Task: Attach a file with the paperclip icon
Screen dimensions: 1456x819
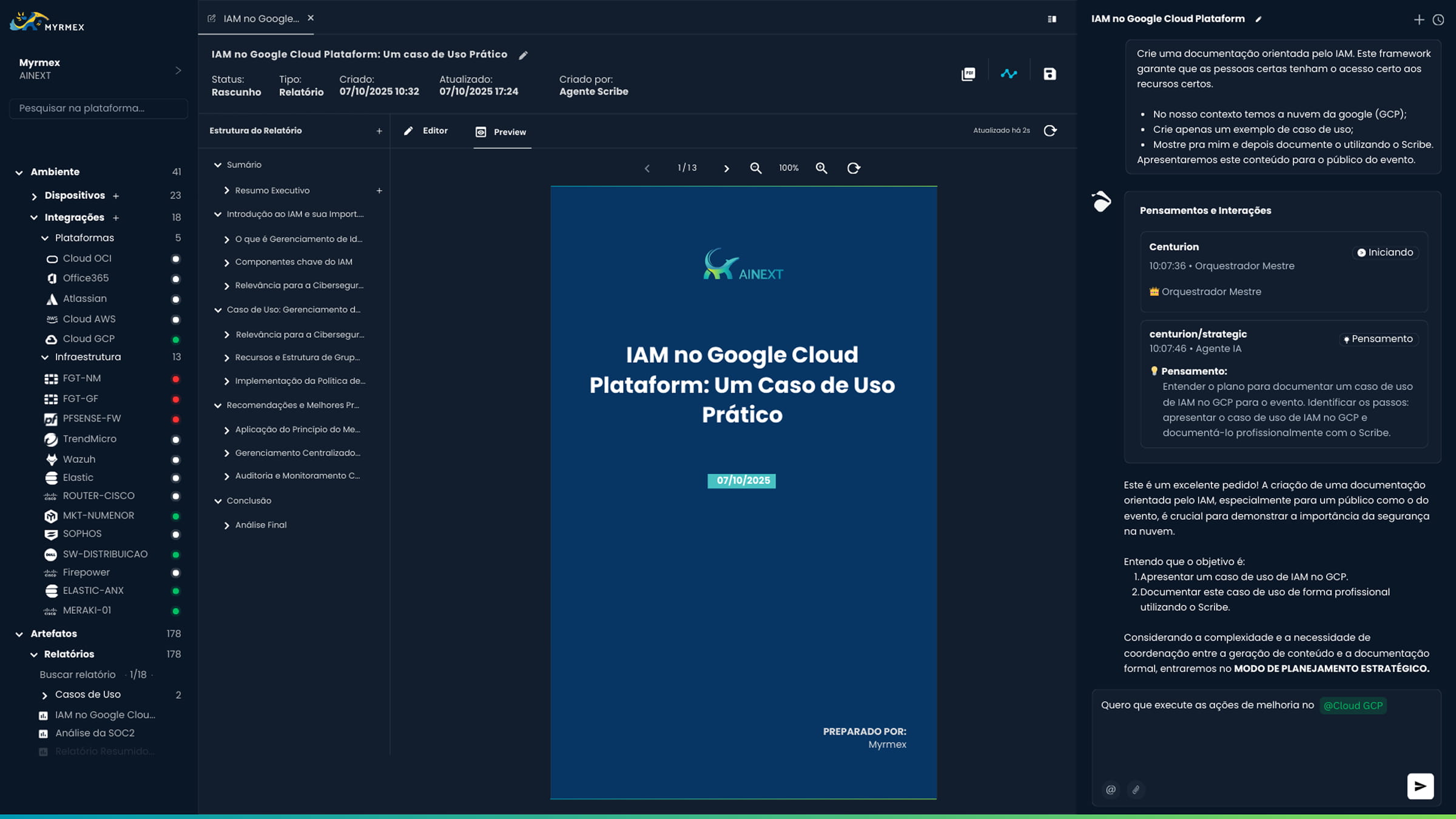Action: click(1136, 789)
